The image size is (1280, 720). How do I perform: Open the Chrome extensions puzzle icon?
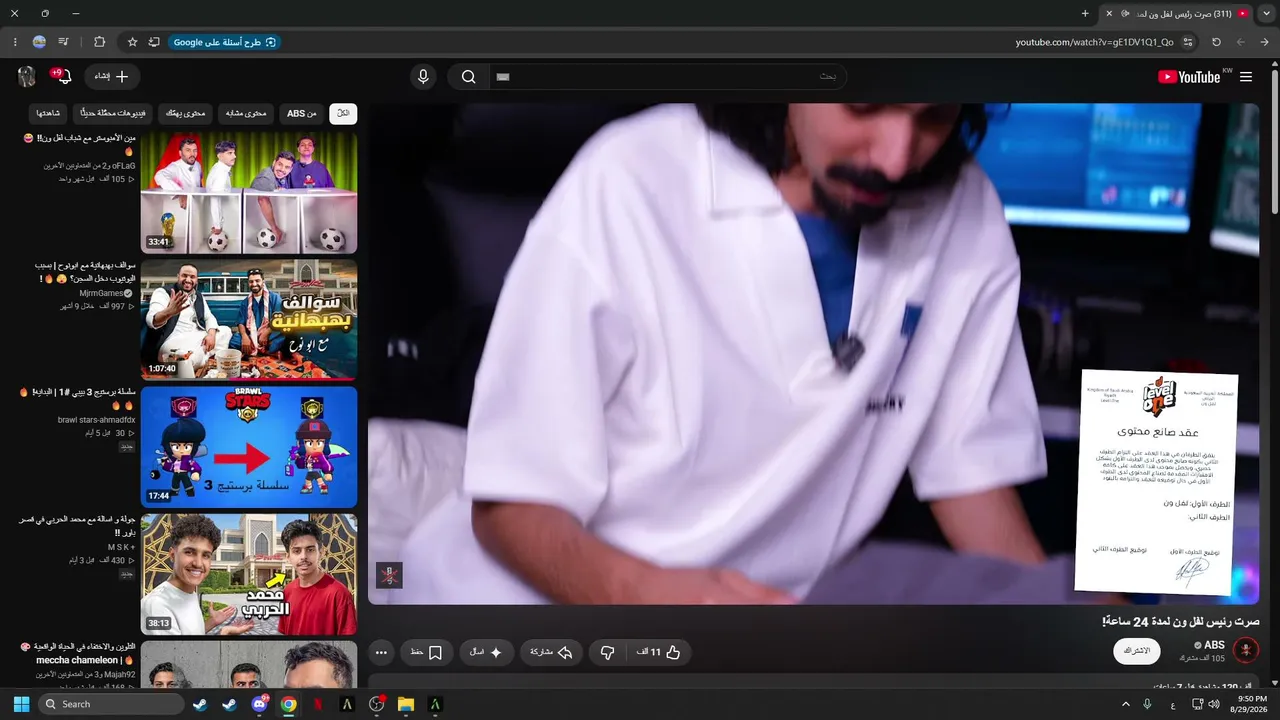99,42
